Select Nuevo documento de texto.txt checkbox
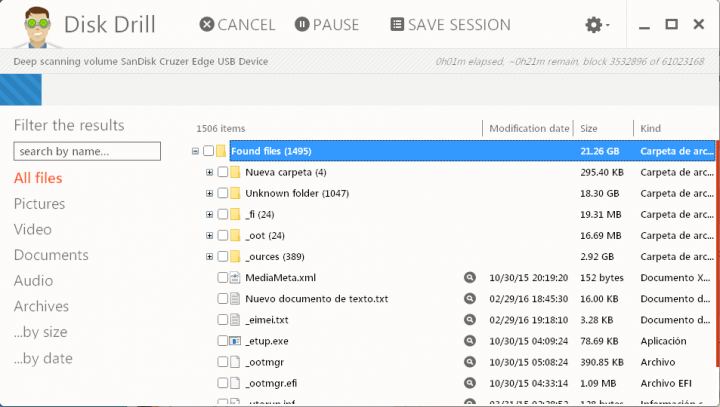Screen dimensions: 720x407 (x=223, y=299)
